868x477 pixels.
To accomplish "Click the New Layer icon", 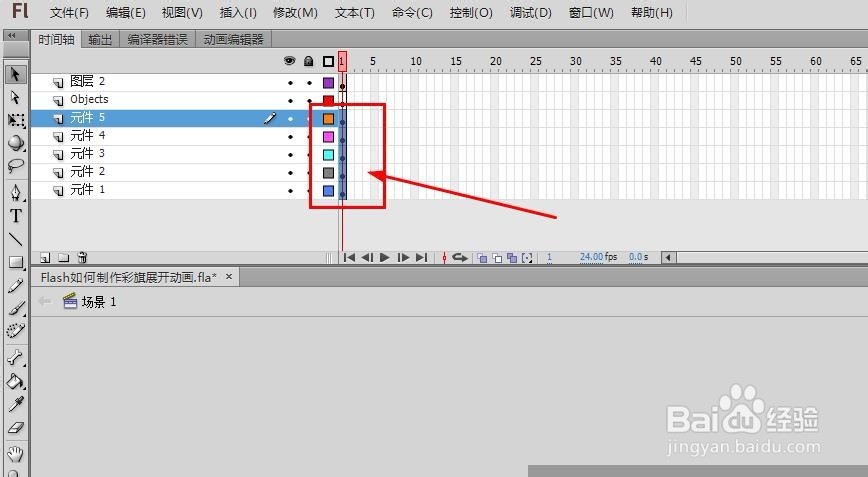I will 45,257.
